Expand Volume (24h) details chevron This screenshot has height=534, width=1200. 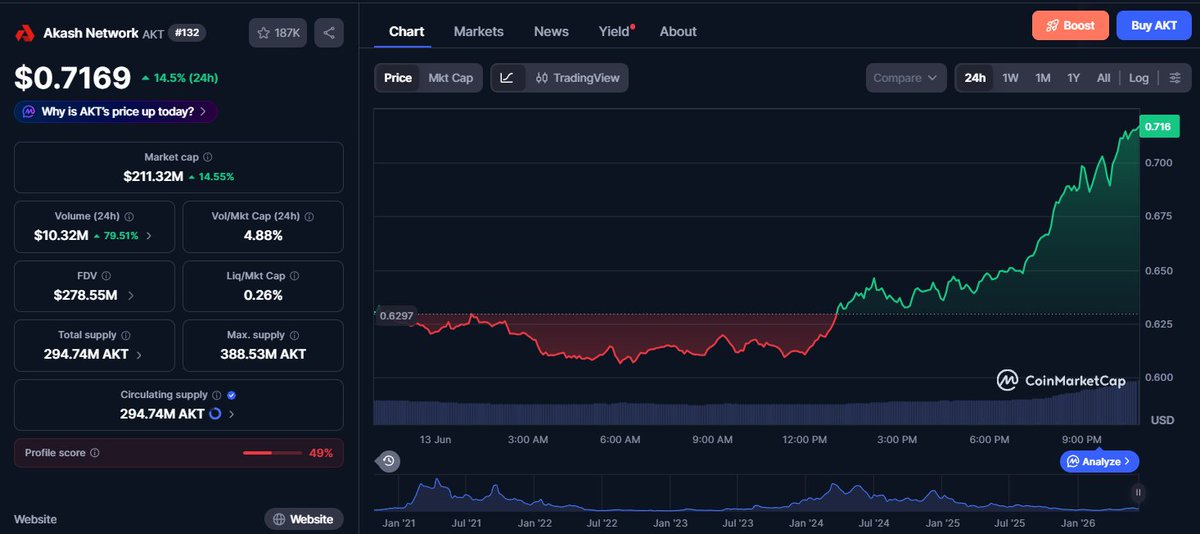click(150, 236)
